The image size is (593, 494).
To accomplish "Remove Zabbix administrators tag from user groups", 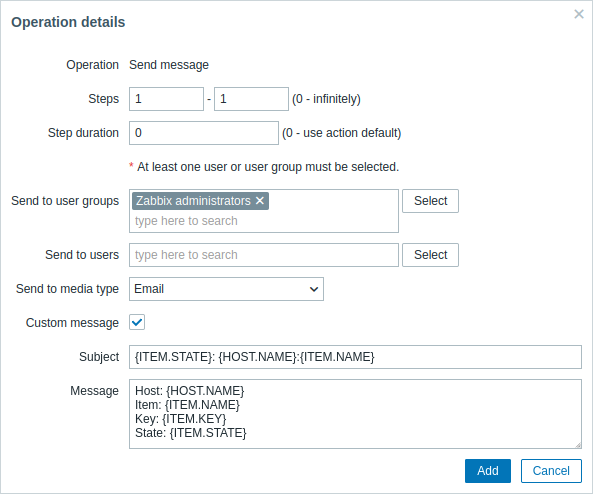I will click(x=260, y=200).
